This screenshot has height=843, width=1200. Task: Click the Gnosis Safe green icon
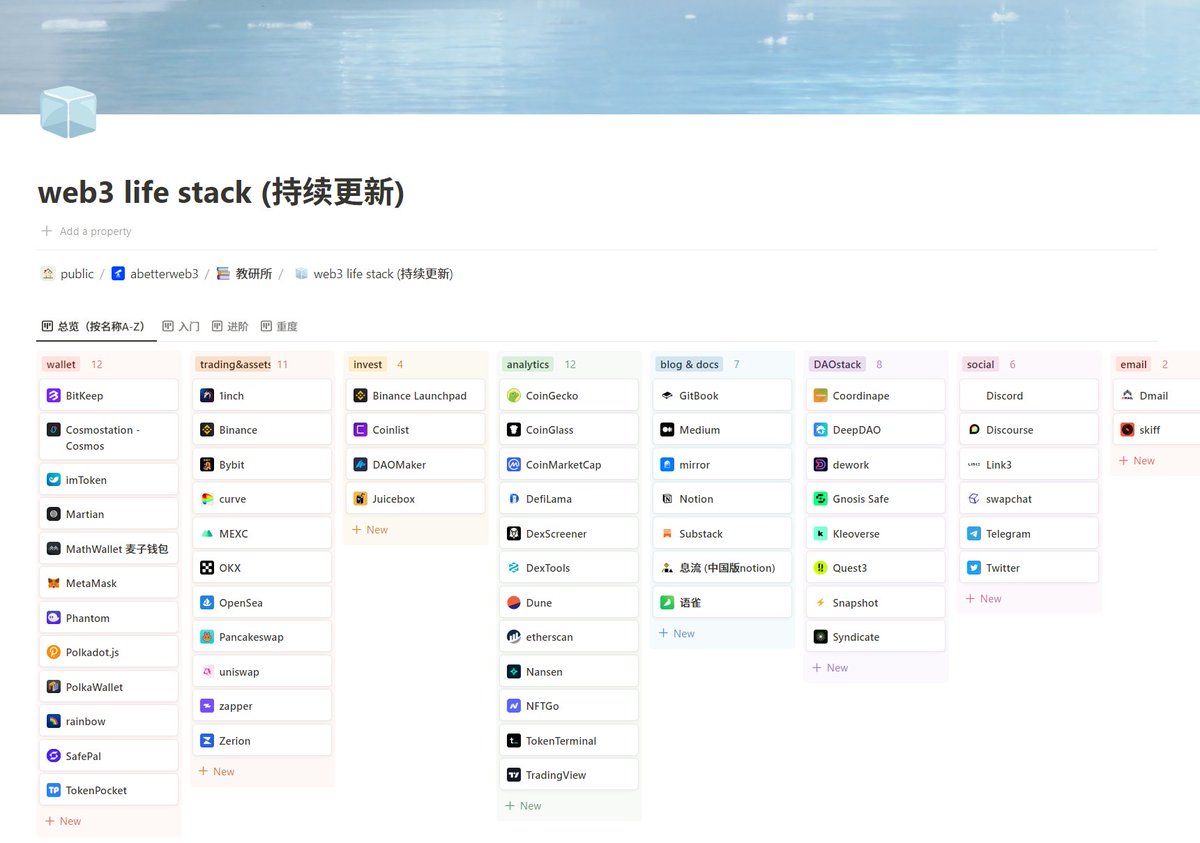click(x=821, y=499)
